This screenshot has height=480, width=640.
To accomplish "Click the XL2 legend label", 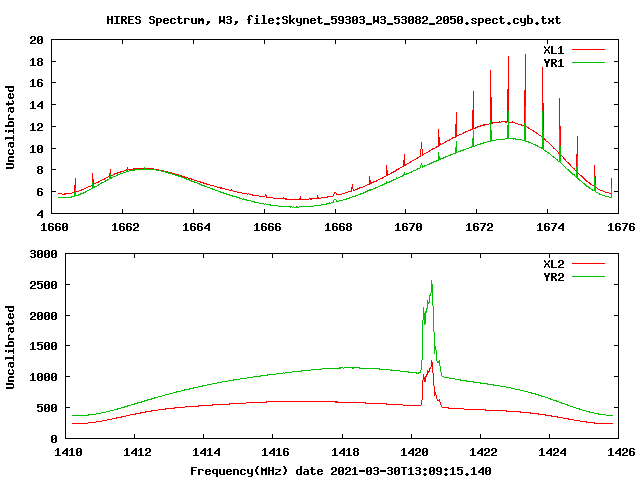I will 553,264.
